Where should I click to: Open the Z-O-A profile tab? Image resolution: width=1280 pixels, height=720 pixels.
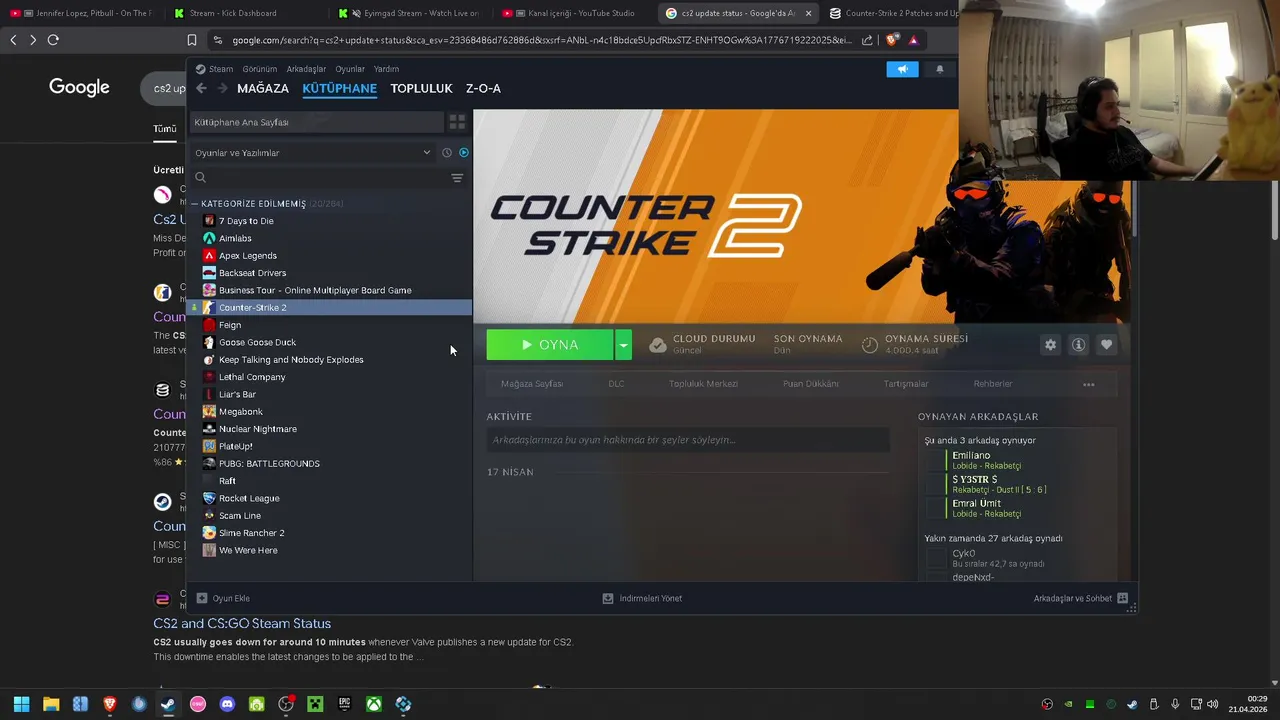pos(483,88)
